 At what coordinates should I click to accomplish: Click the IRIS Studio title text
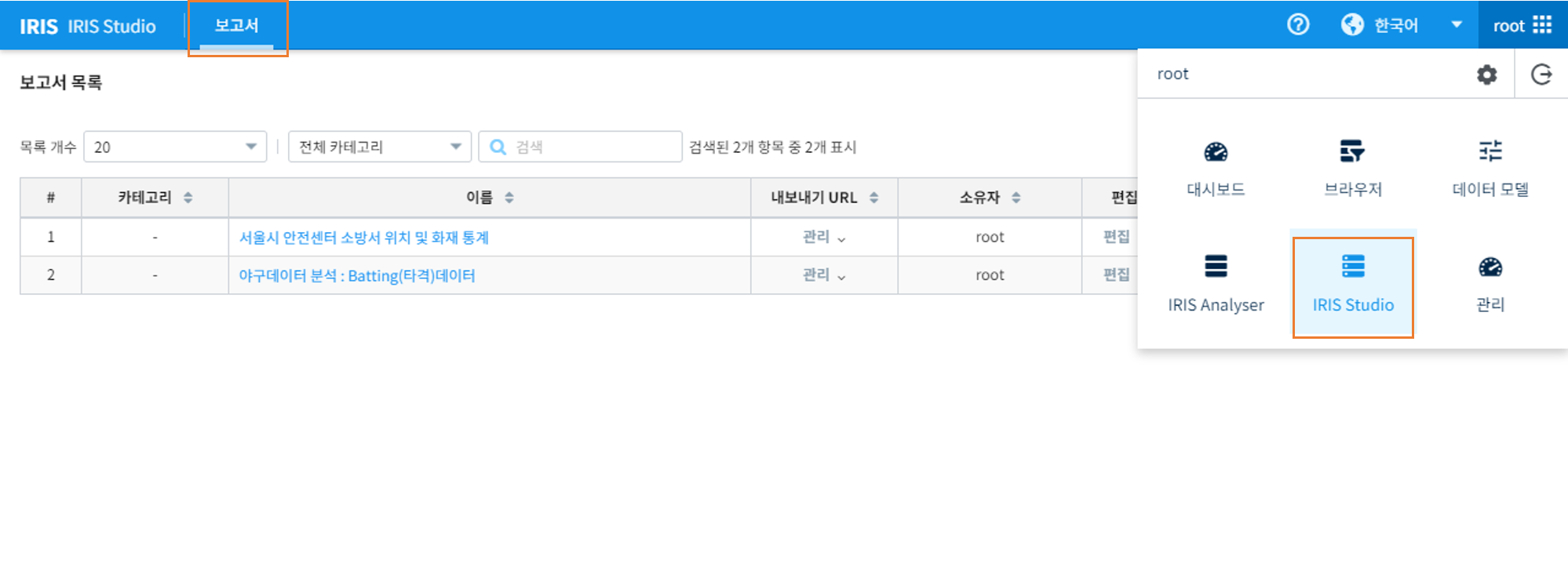coord(111,26)
